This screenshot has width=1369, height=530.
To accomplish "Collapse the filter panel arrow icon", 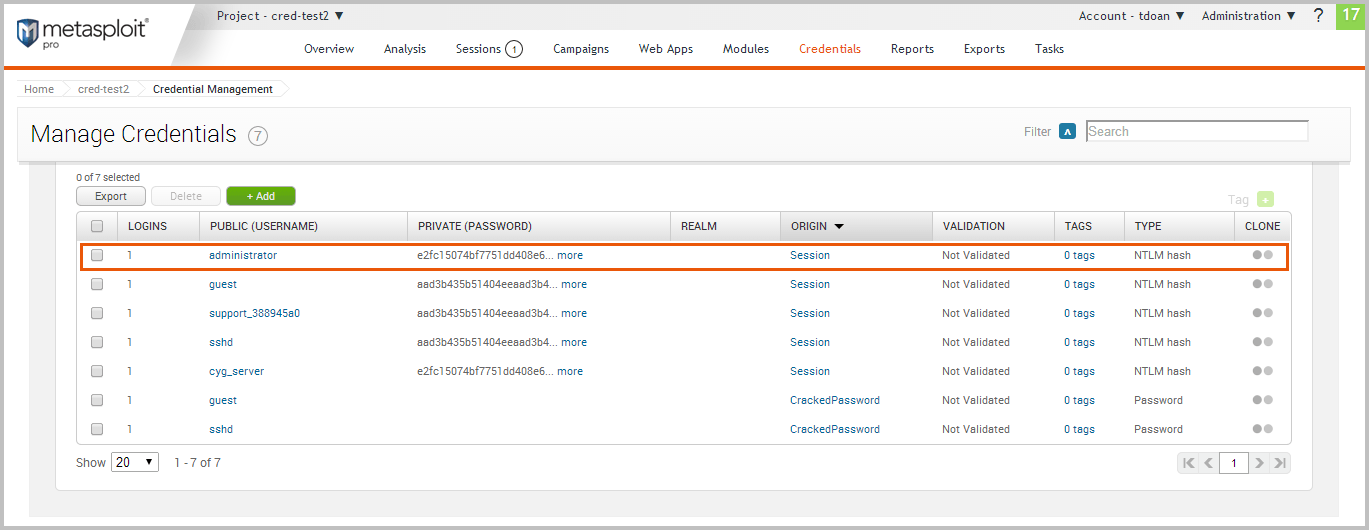I will tap(1067, 131).
